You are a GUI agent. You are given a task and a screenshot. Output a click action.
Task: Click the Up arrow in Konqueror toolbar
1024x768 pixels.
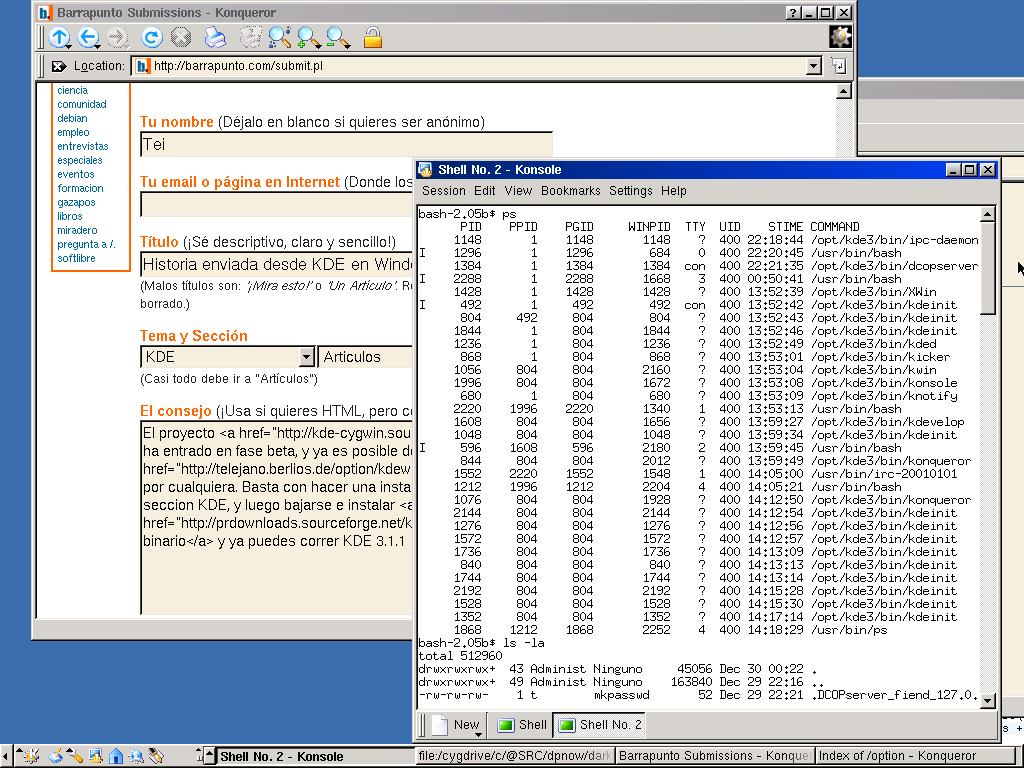pyautogui.click(x=59, y=37)
